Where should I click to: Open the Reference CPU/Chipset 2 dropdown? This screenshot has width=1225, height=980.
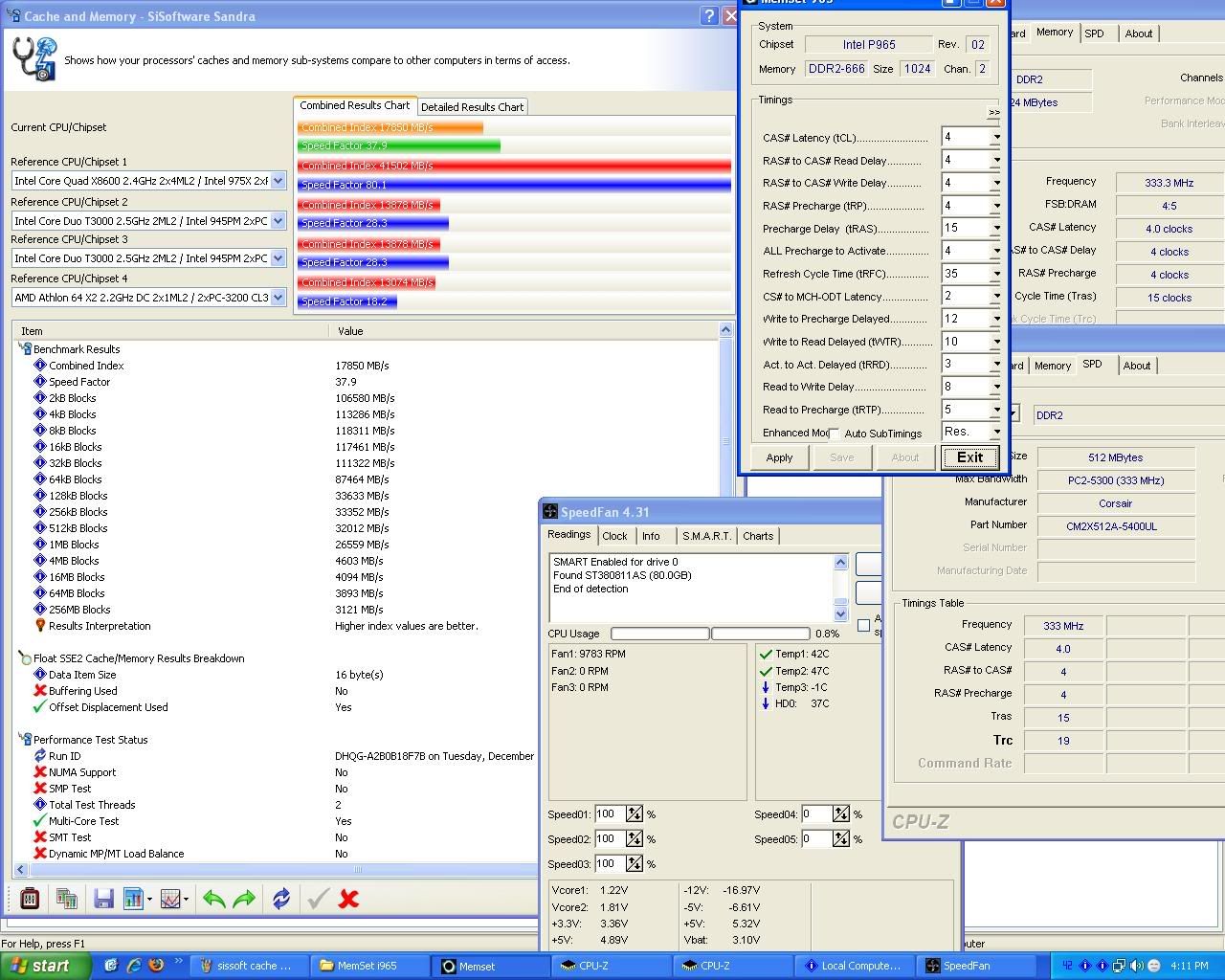tap(278, 221)
